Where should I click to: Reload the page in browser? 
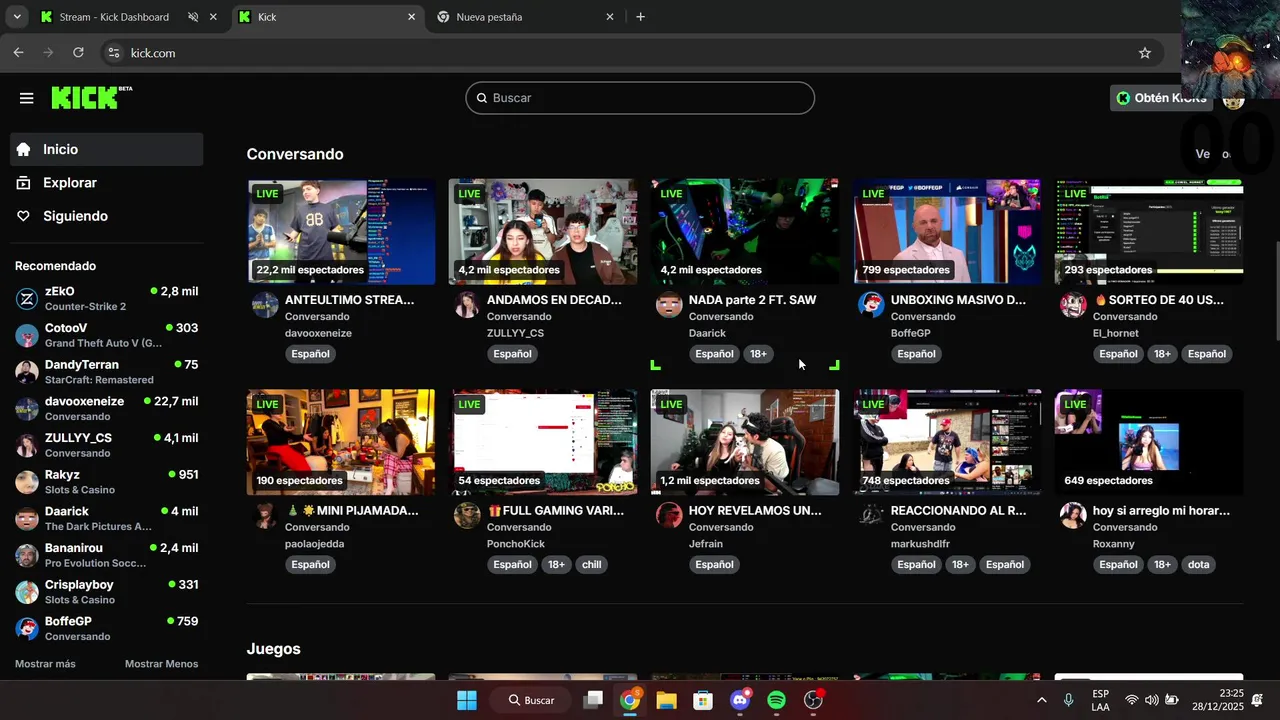point(78,53)
